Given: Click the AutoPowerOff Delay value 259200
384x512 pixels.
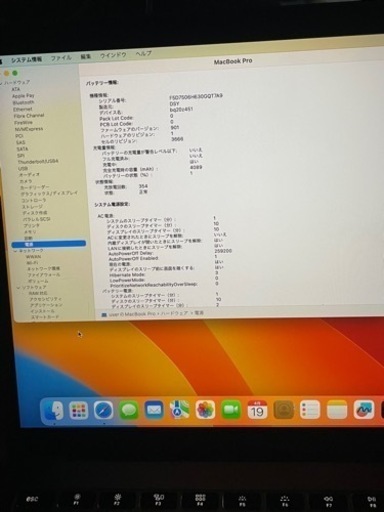Looking at the screenshot, I should click(223, 251).
